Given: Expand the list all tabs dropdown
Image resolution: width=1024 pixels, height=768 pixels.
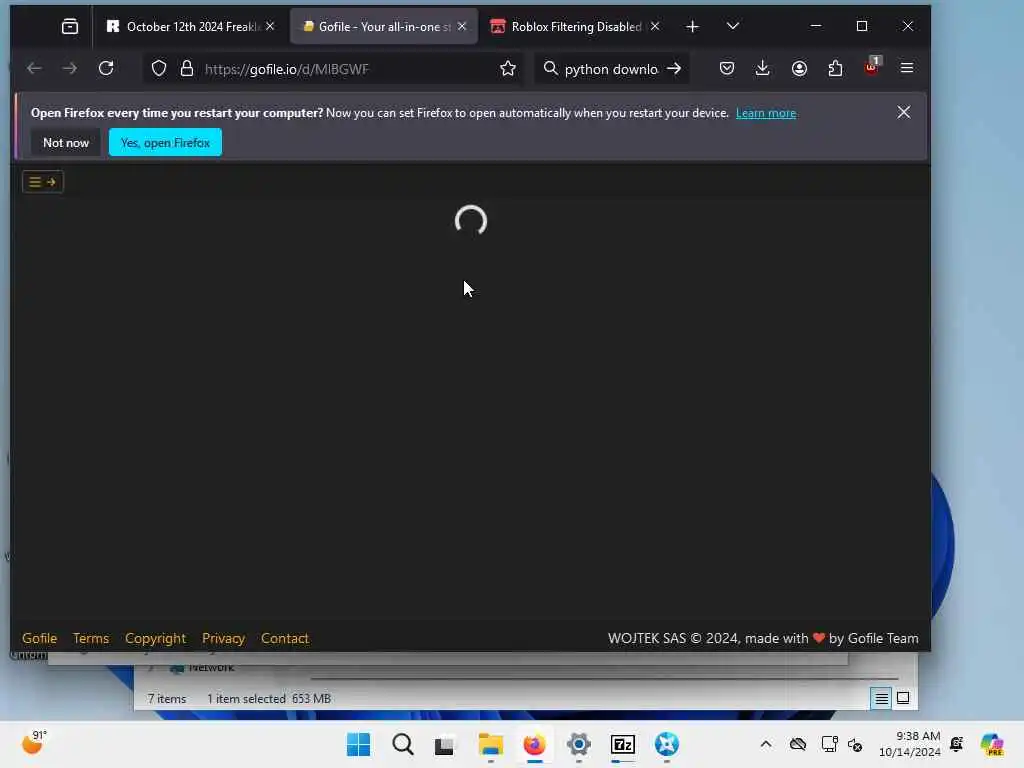Looking at the screenshot, I should 733,26.
